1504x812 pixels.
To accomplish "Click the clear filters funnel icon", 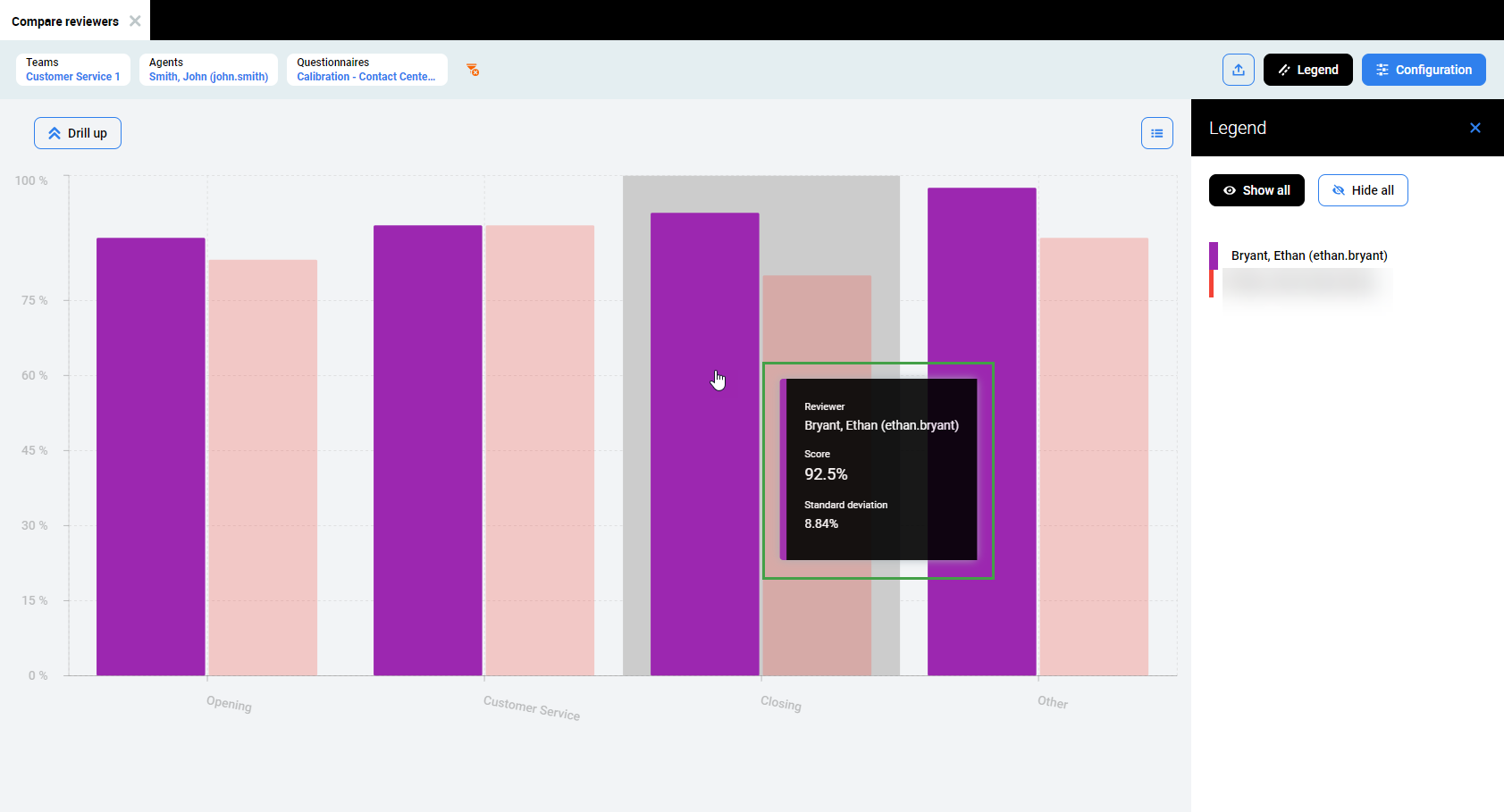I will click(473, 70).
